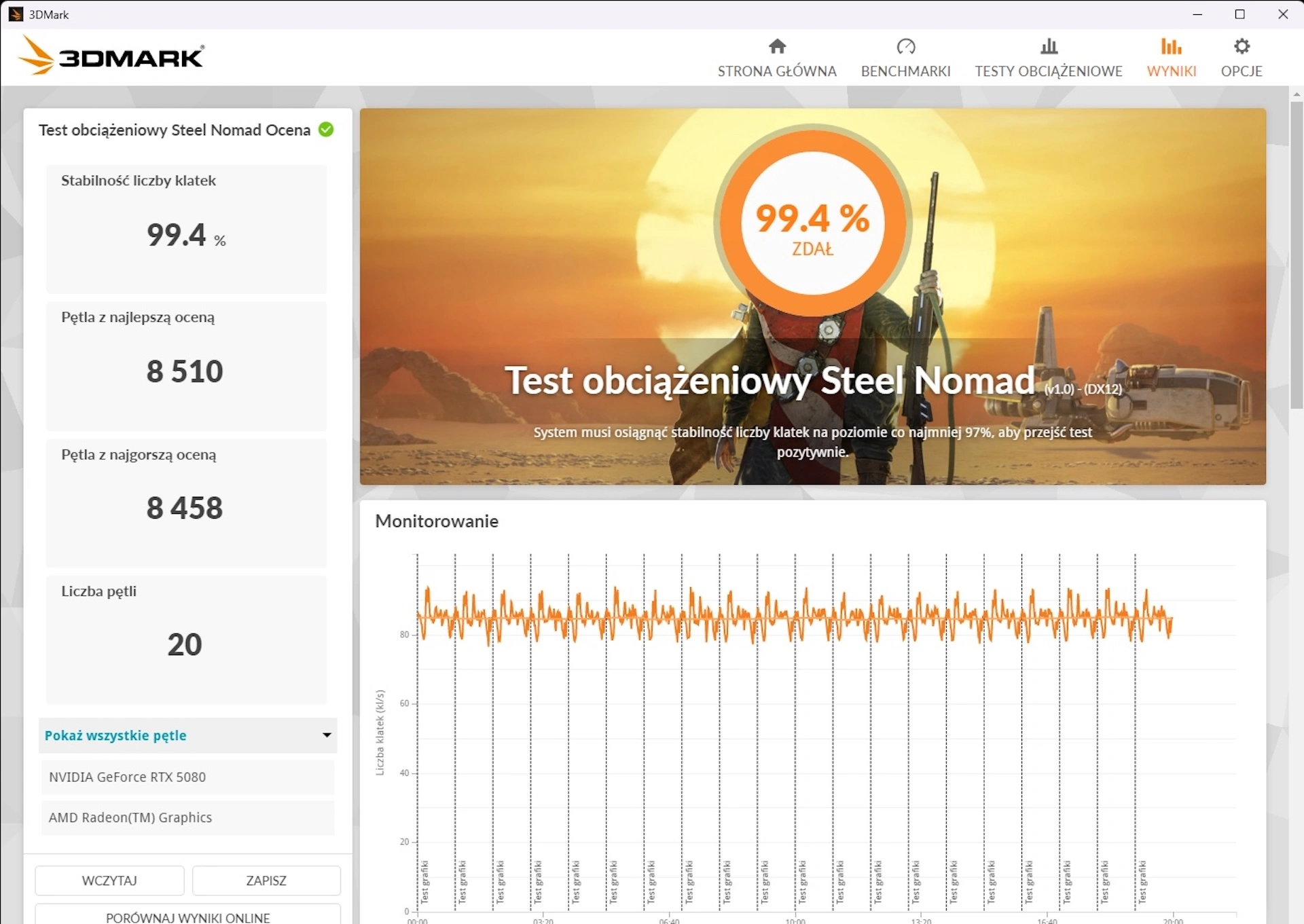
Task: Click the worst loop score 8 458
Action: click(x=185, y=508)
